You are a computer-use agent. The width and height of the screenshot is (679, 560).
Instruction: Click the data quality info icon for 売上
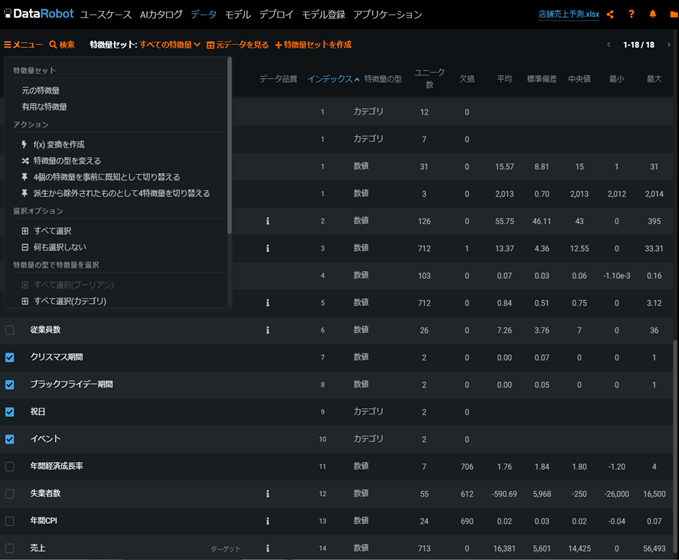pos(268,548)
